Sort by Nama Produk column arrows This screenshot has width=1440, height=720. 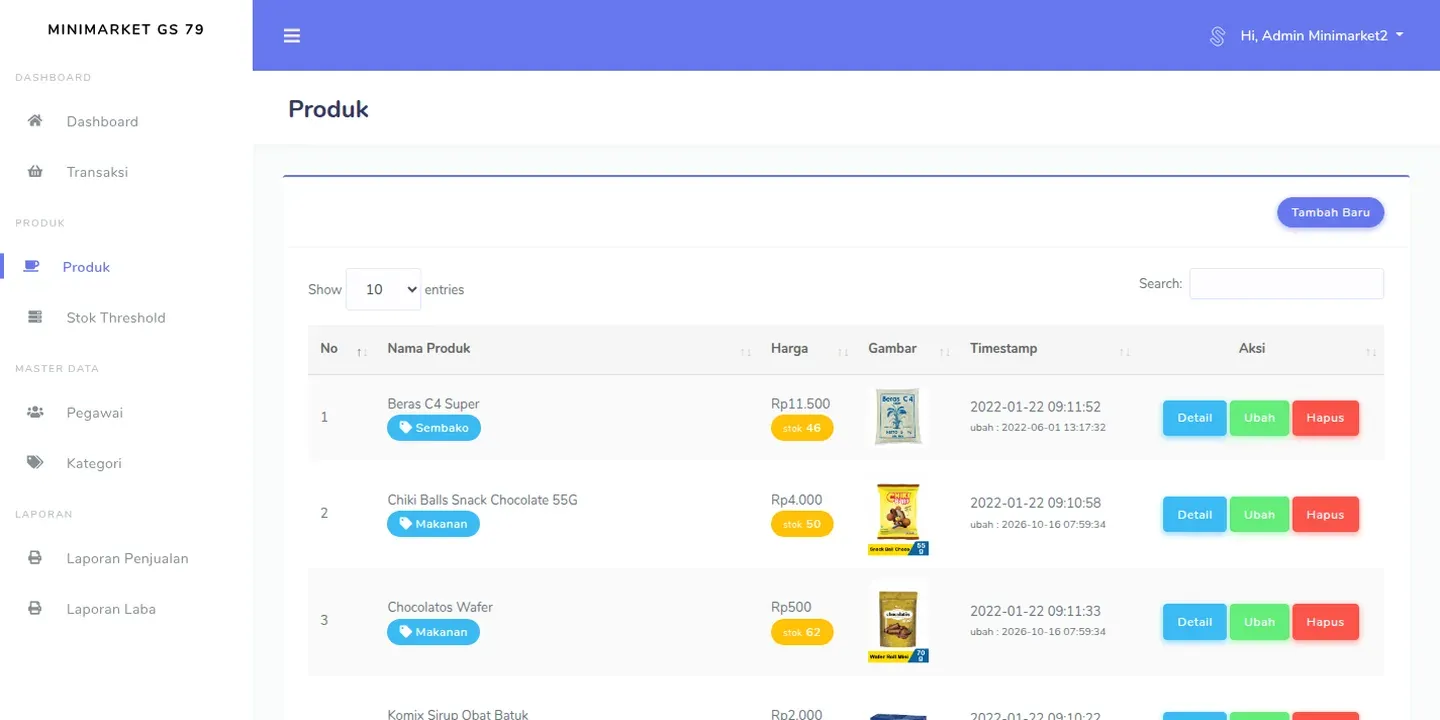(x=746, y=352)
